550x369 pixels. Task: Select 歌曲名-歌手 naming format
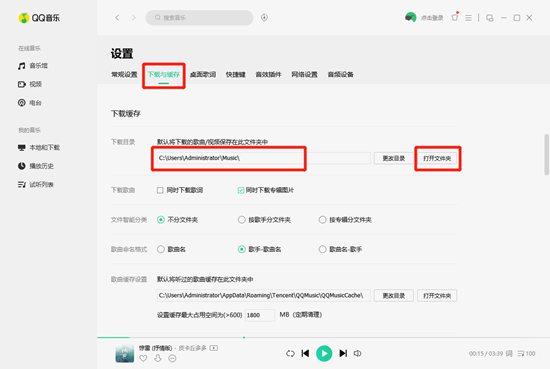(322, 249)
